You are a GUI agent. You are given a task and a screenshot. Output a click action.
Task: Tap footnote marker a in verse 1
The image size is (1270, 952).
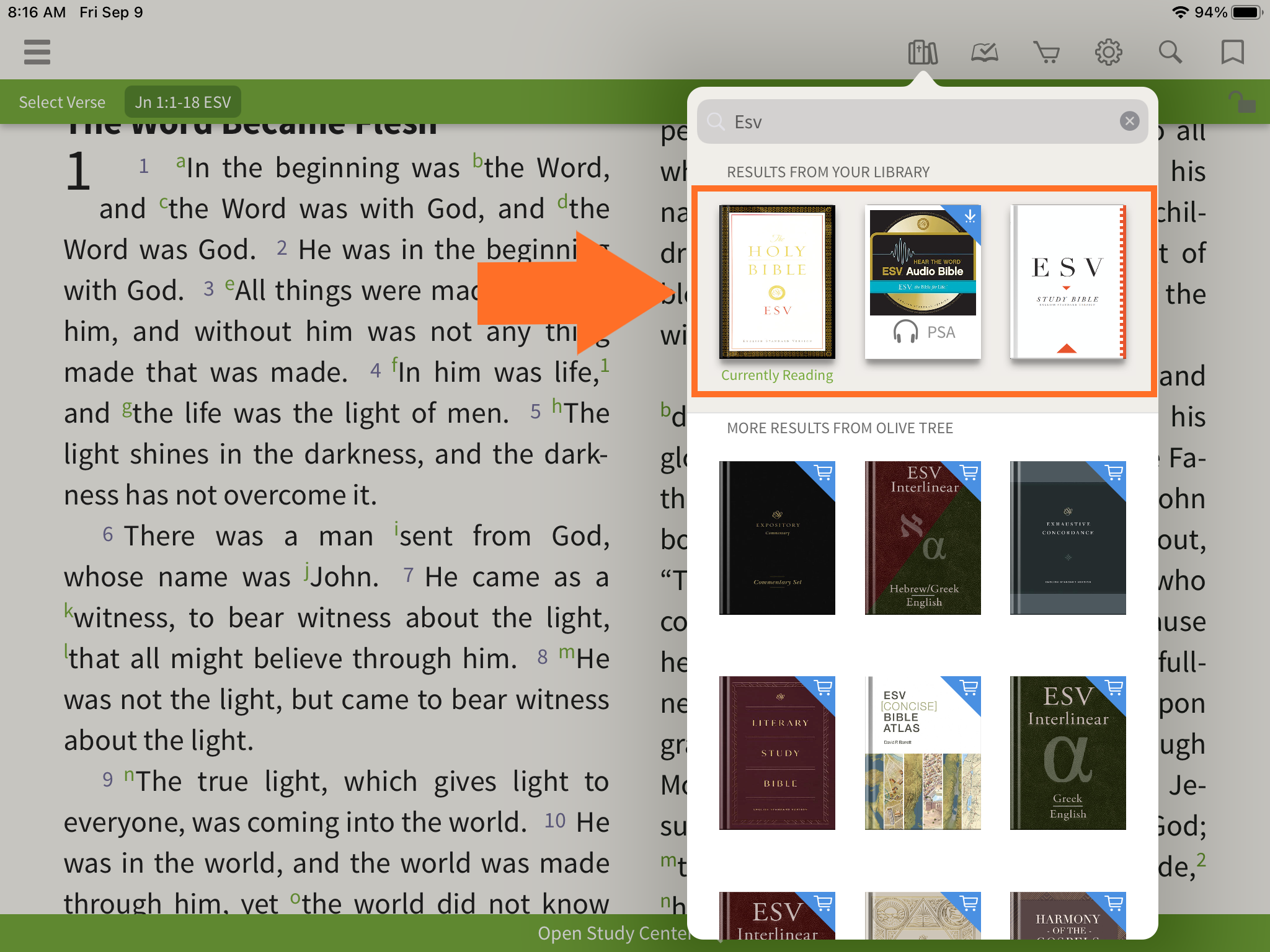pyautogui.click(x=180, y=162)
